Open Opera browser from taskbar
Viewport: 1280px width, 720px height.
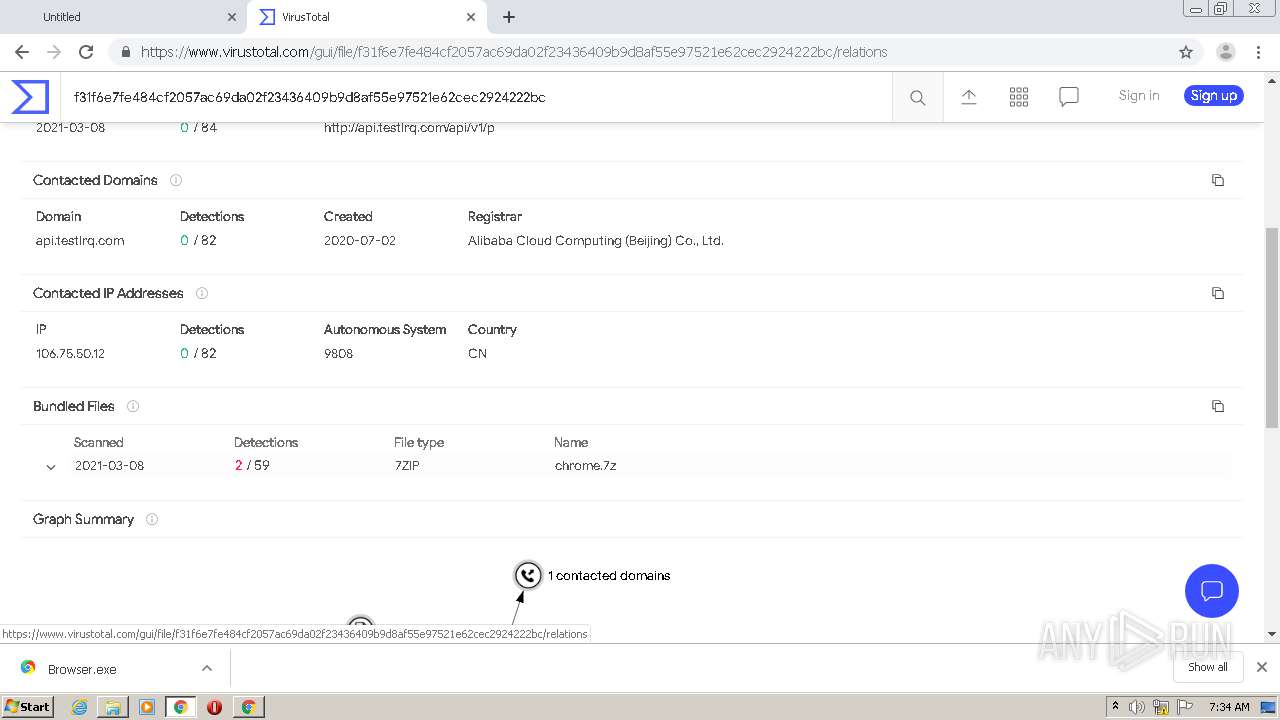(x=214, y=707)
